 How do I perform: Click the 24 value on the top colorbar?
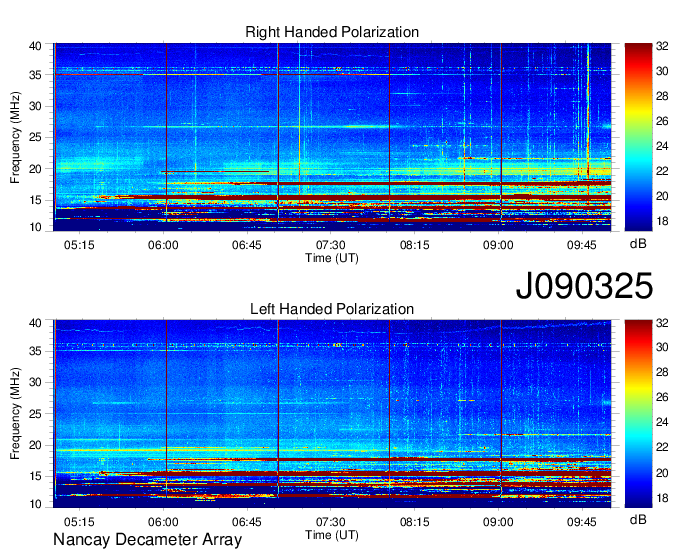[662, 146]
